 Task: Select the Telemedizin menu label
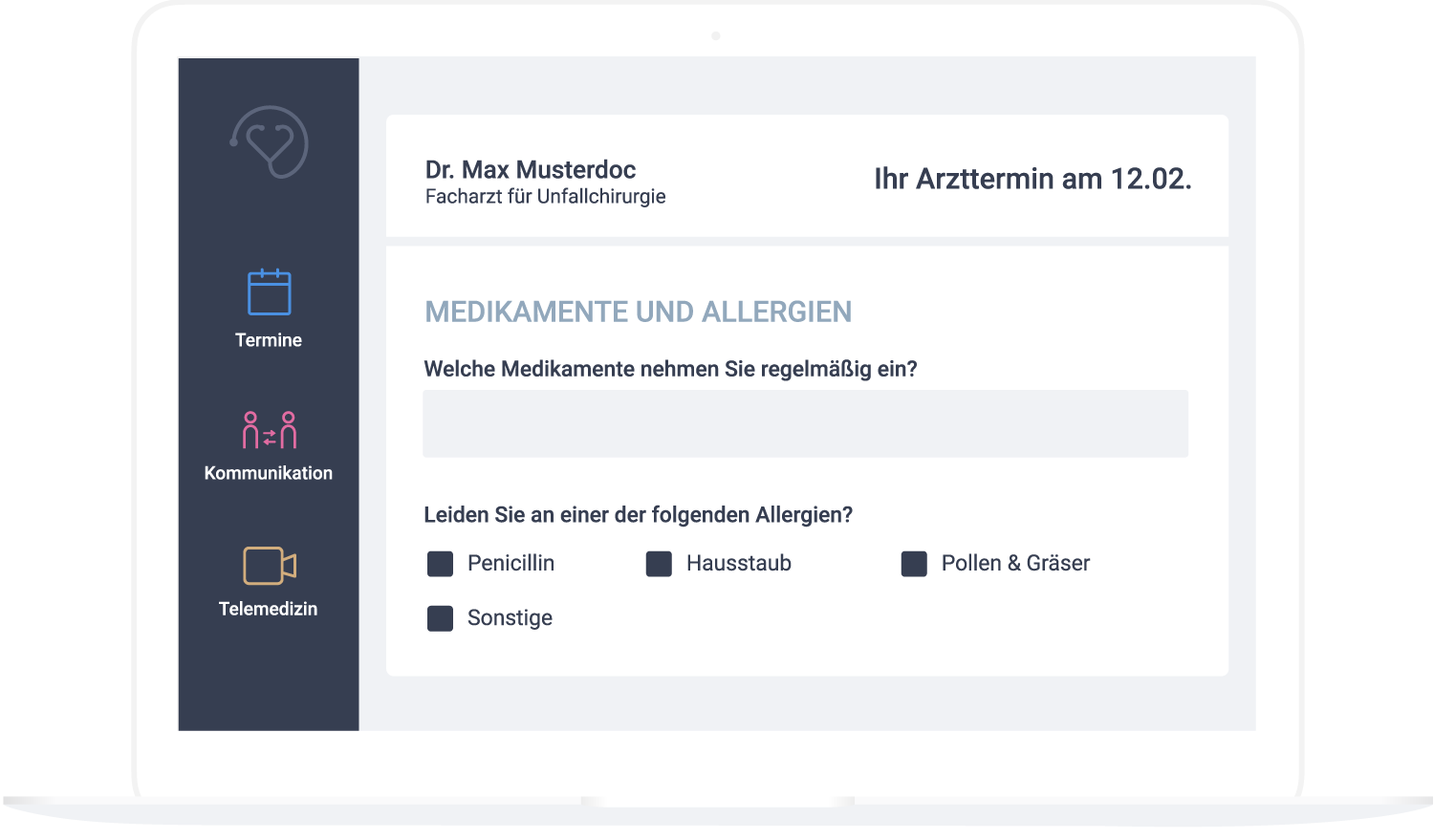tap(269, 609)
